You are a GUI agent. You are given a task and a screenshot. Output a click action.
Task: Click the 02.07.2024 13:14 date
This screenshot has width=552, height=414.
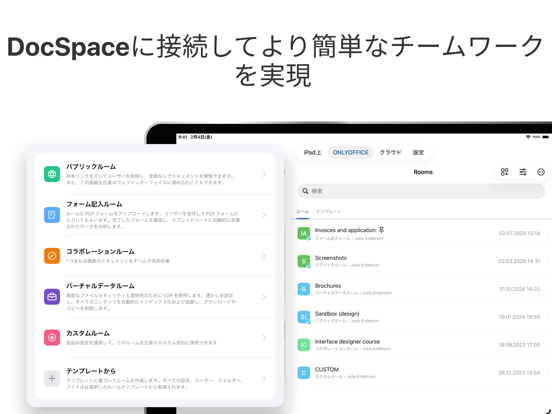(x=519, y=233)
